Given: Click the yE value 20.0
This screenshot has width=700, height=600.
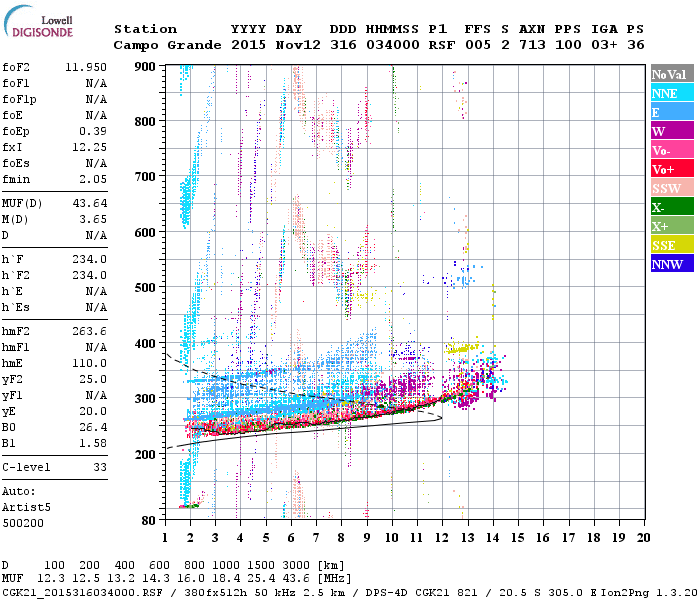Looking at the screenshot, I should click(93, 412).
